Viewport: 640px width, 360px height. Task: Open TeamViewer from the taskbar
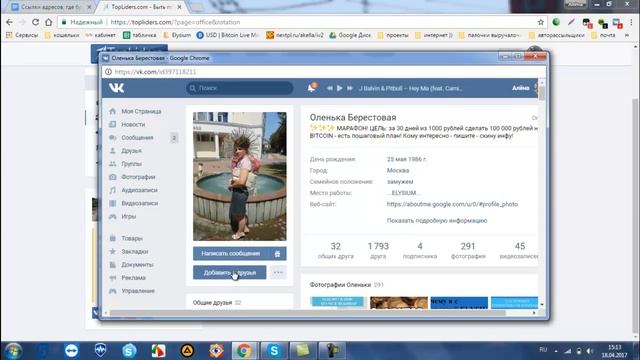coord(71,350)
